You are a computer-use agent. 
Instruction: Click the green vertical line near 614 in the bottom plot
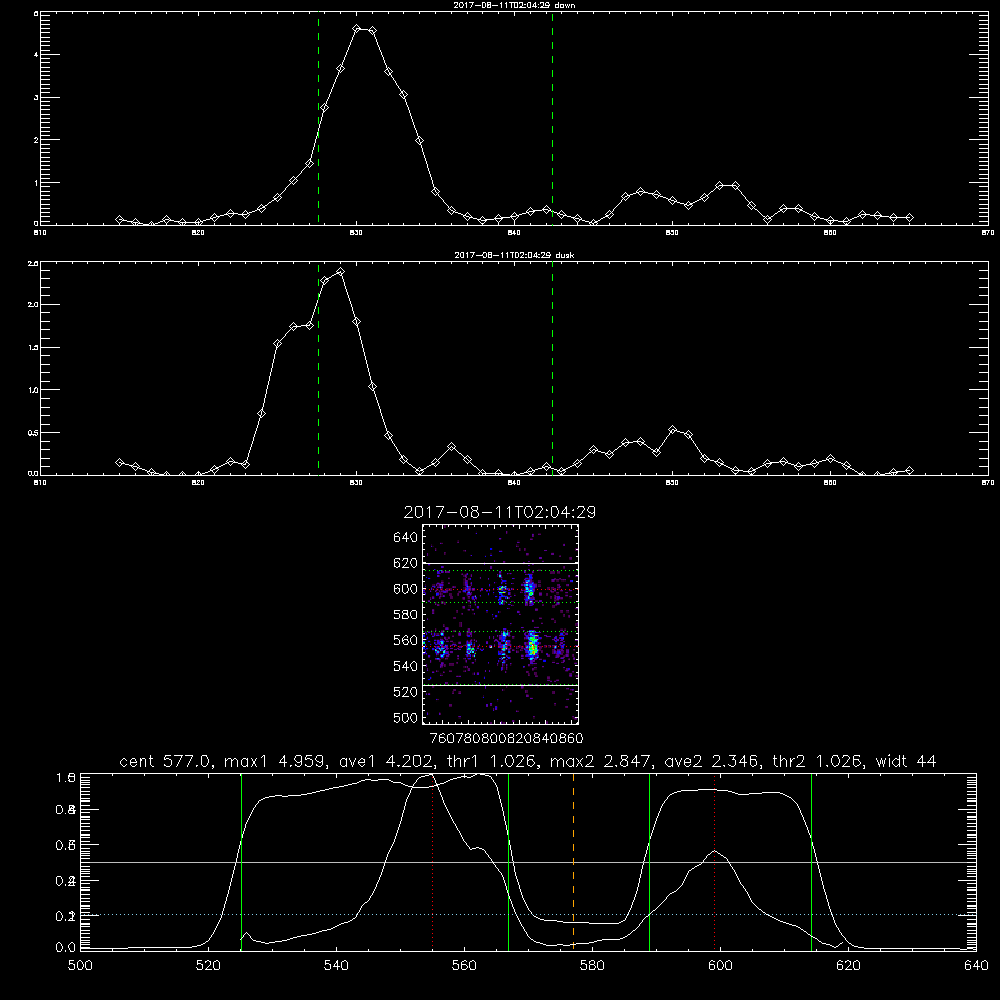pos(811,862)
